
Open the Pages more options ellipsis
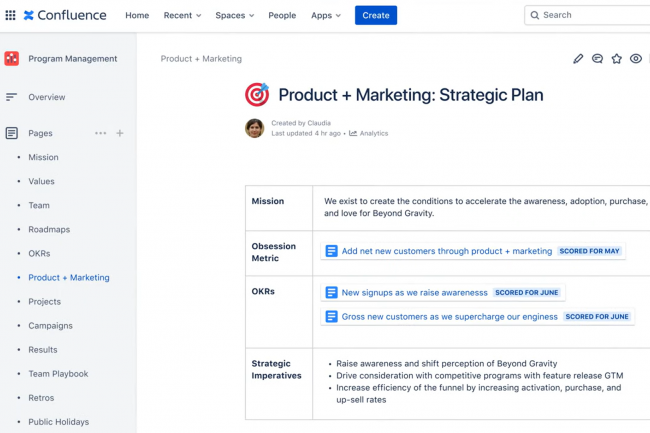coord(100,133)
